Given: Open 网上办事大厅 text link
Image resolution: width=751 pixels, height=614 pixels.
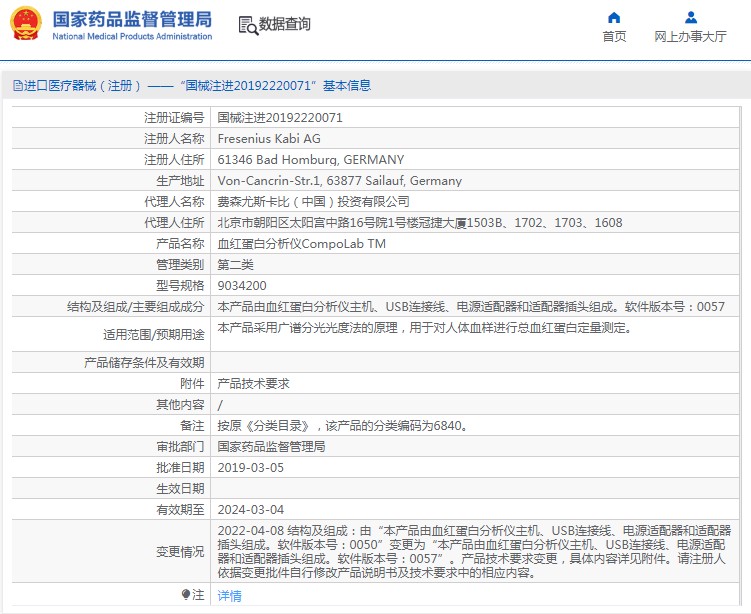Looking at the screenshot, I should 690,36.
